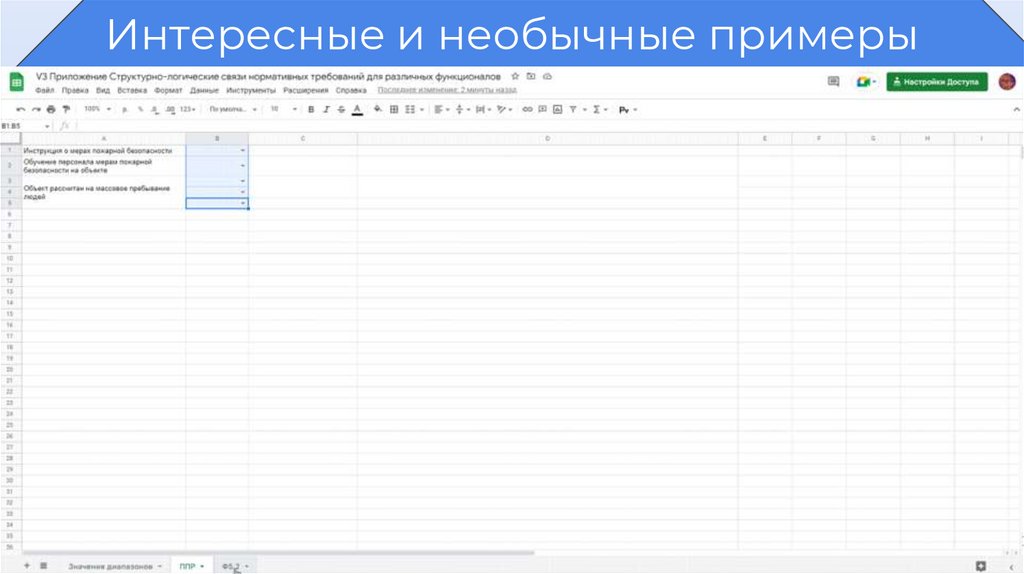Collapse the menus with toolbar chevron

click(1016, 110)
